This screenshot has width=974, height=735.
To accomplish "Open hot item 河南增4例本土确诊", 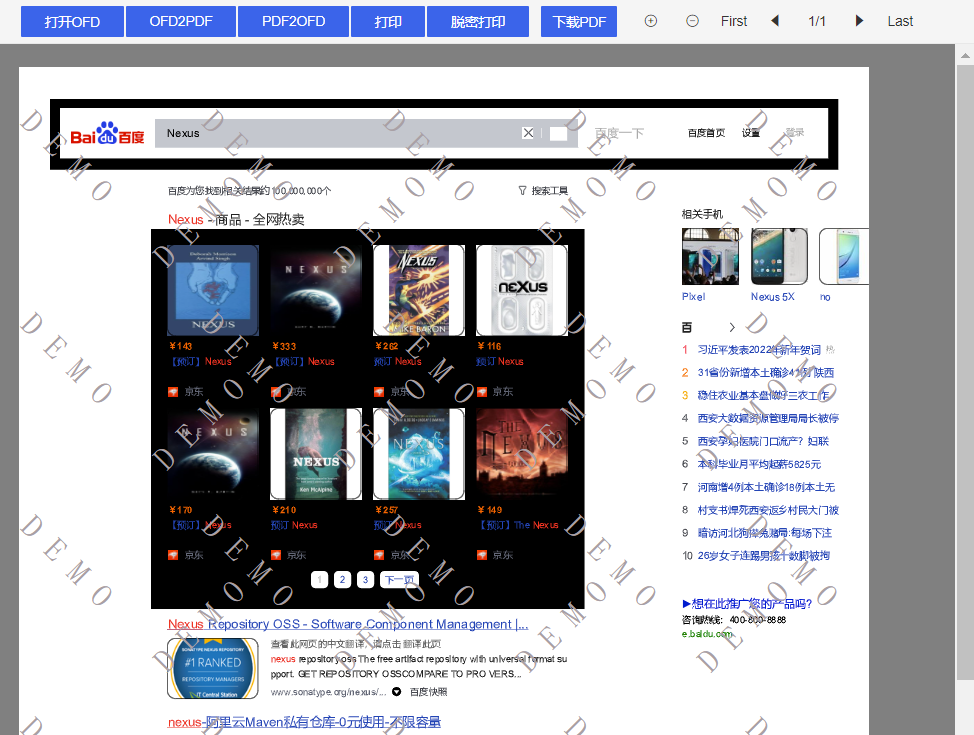I will (x=767, y=487).
